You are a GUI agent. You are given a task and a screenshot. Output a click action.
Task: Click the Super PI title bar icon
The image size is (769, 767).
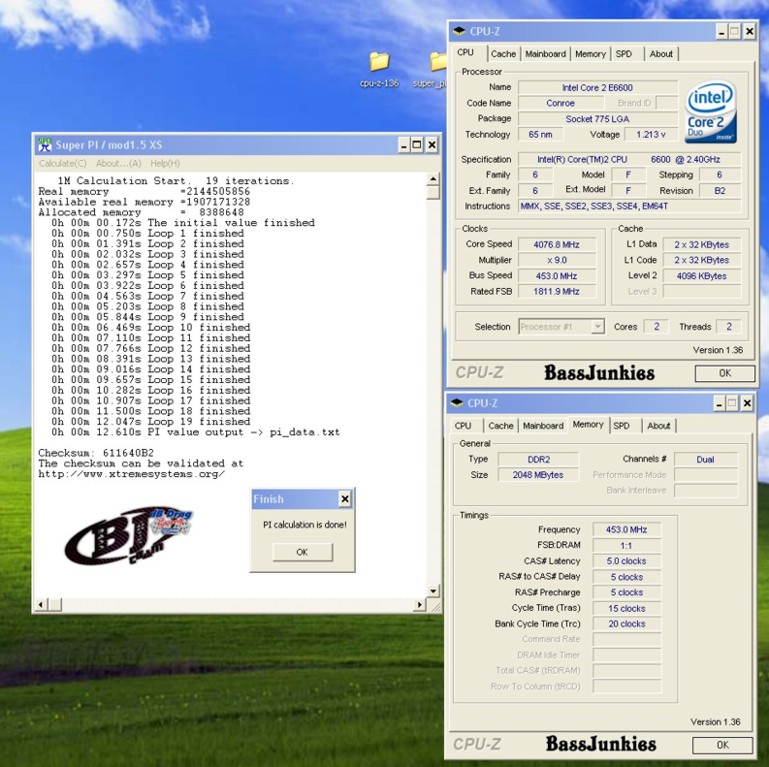[x=45, y=145]
